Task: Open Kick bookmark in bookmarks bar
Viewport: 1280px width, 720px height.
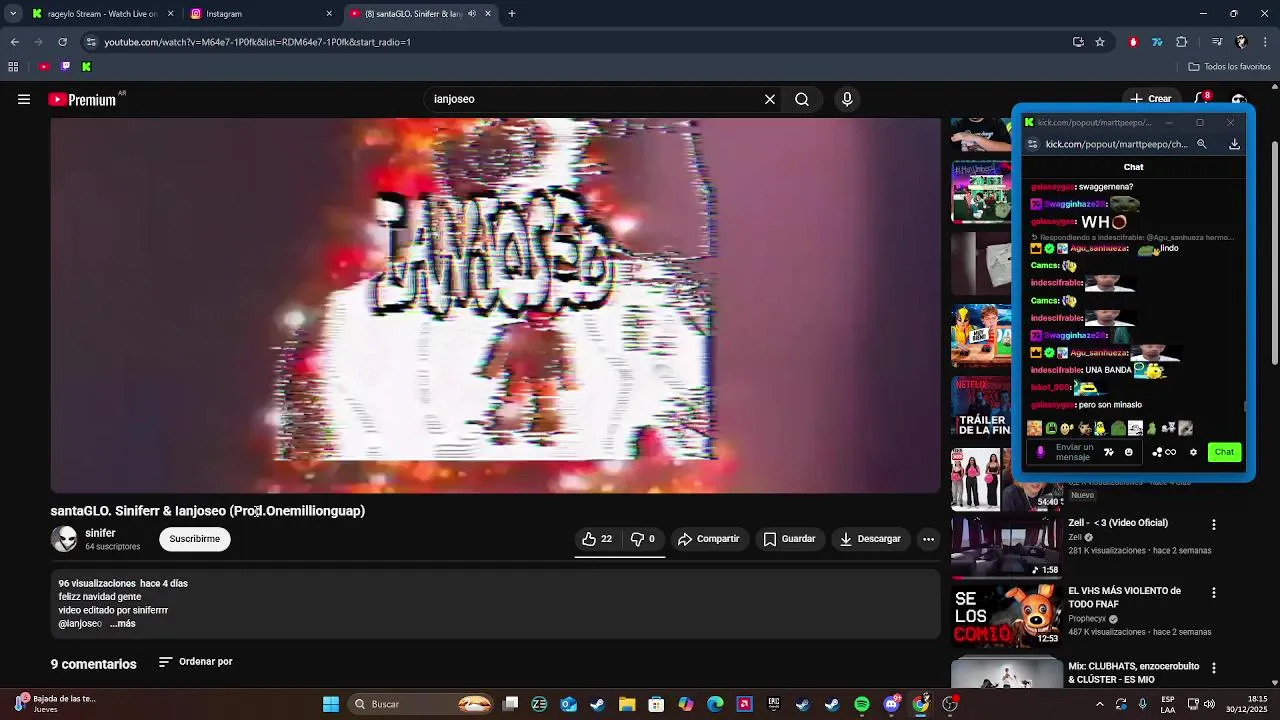Action: (87, 67)
